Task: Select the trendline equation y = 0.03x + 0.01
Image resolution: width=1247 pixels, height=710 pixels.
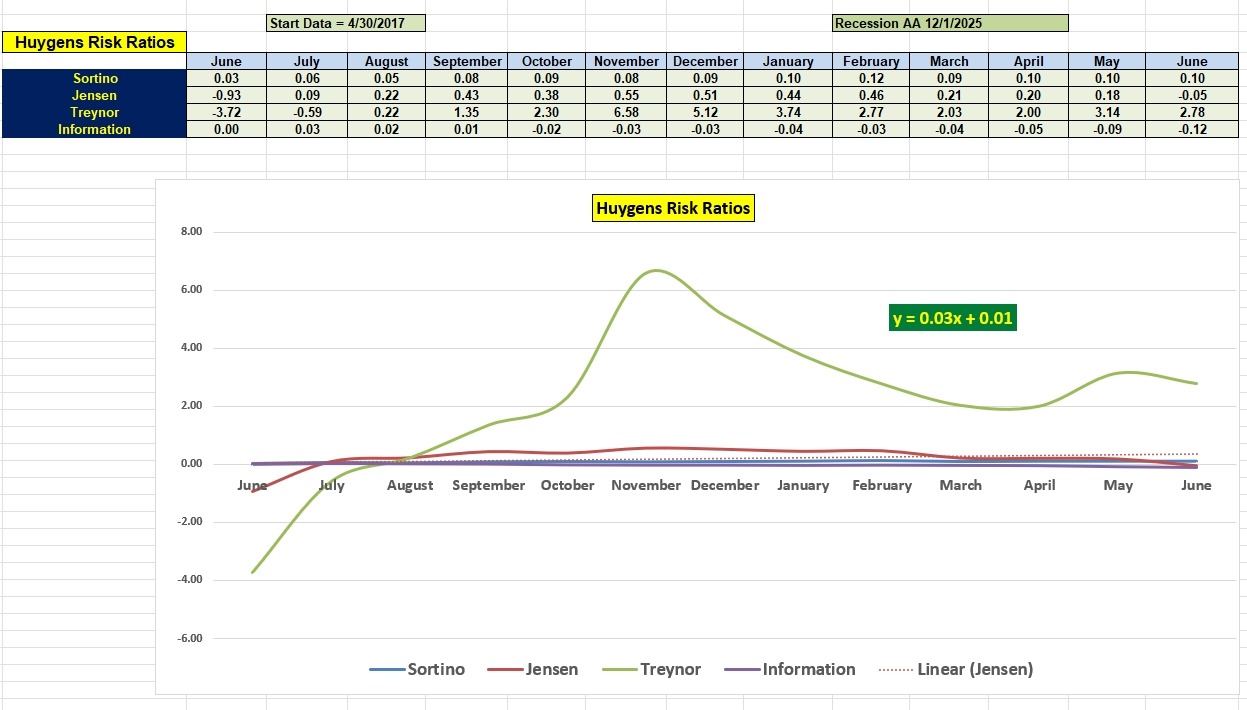Action: [x=953, y=318]
